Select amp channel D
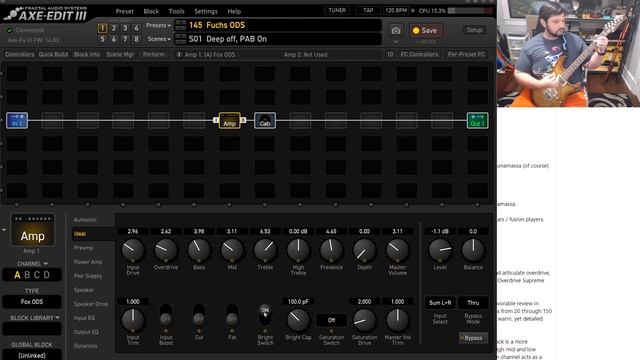The height and width of the screenshot is (360, 640). (47, 275)
